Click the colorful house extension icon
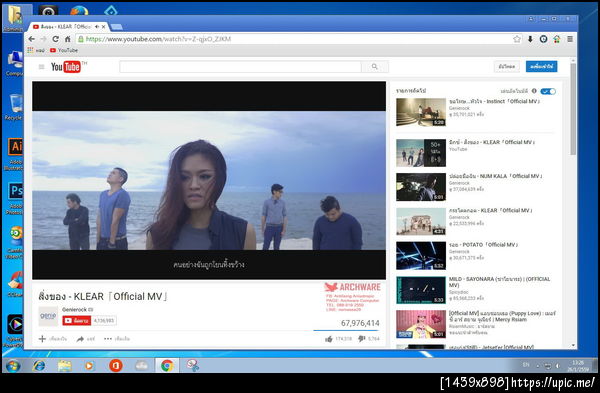The height and width of the screenshot is (393, 600). coord(557,39)
